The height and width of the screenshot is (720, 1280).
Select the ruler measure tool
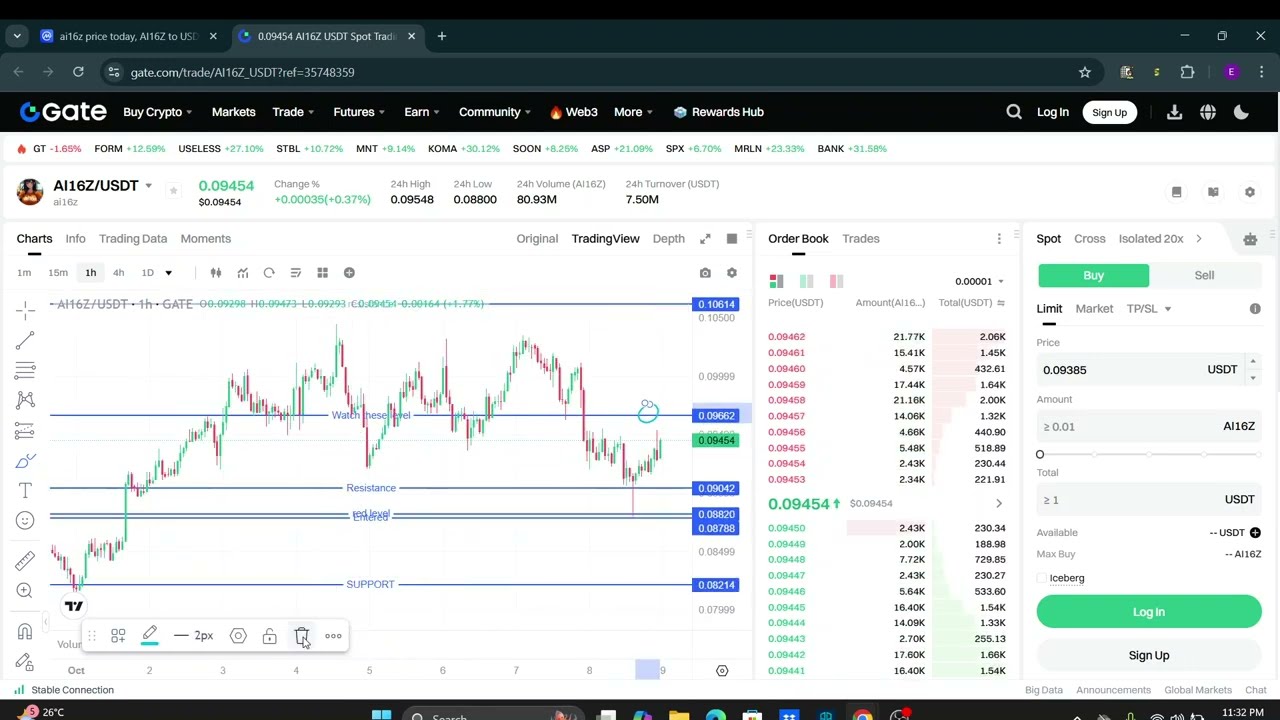(25, 560)
